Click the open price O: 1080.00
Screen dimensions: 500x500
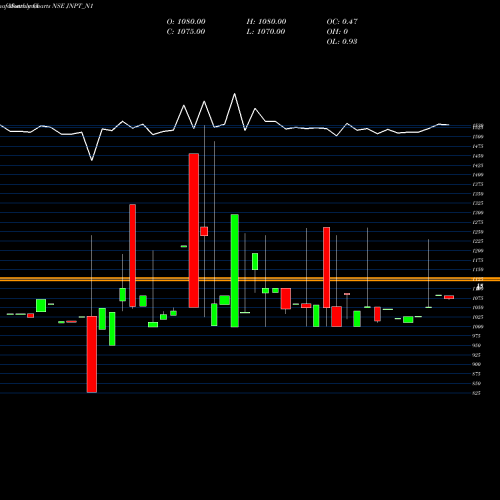(x=186, y=22)
